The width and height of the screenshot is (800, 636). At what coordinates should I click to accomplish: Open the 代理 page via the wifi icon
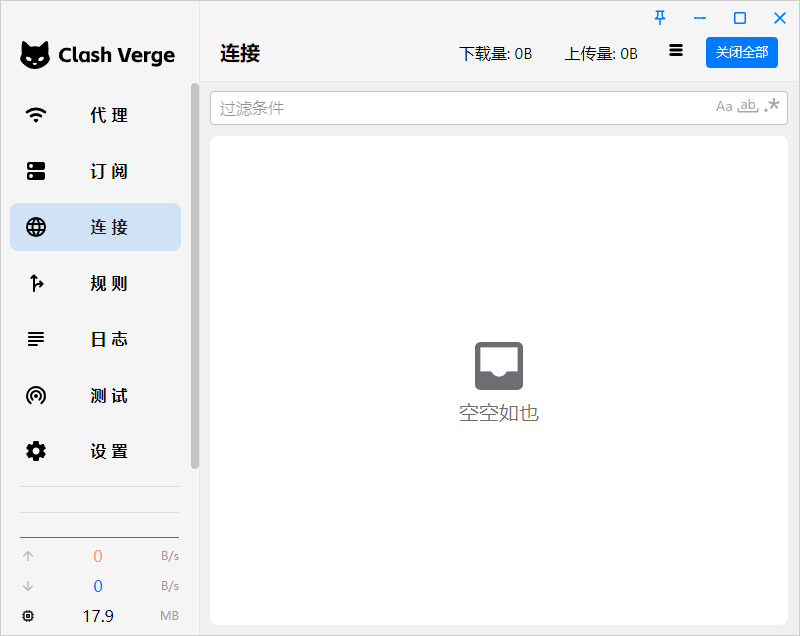(x=36, y=115)
